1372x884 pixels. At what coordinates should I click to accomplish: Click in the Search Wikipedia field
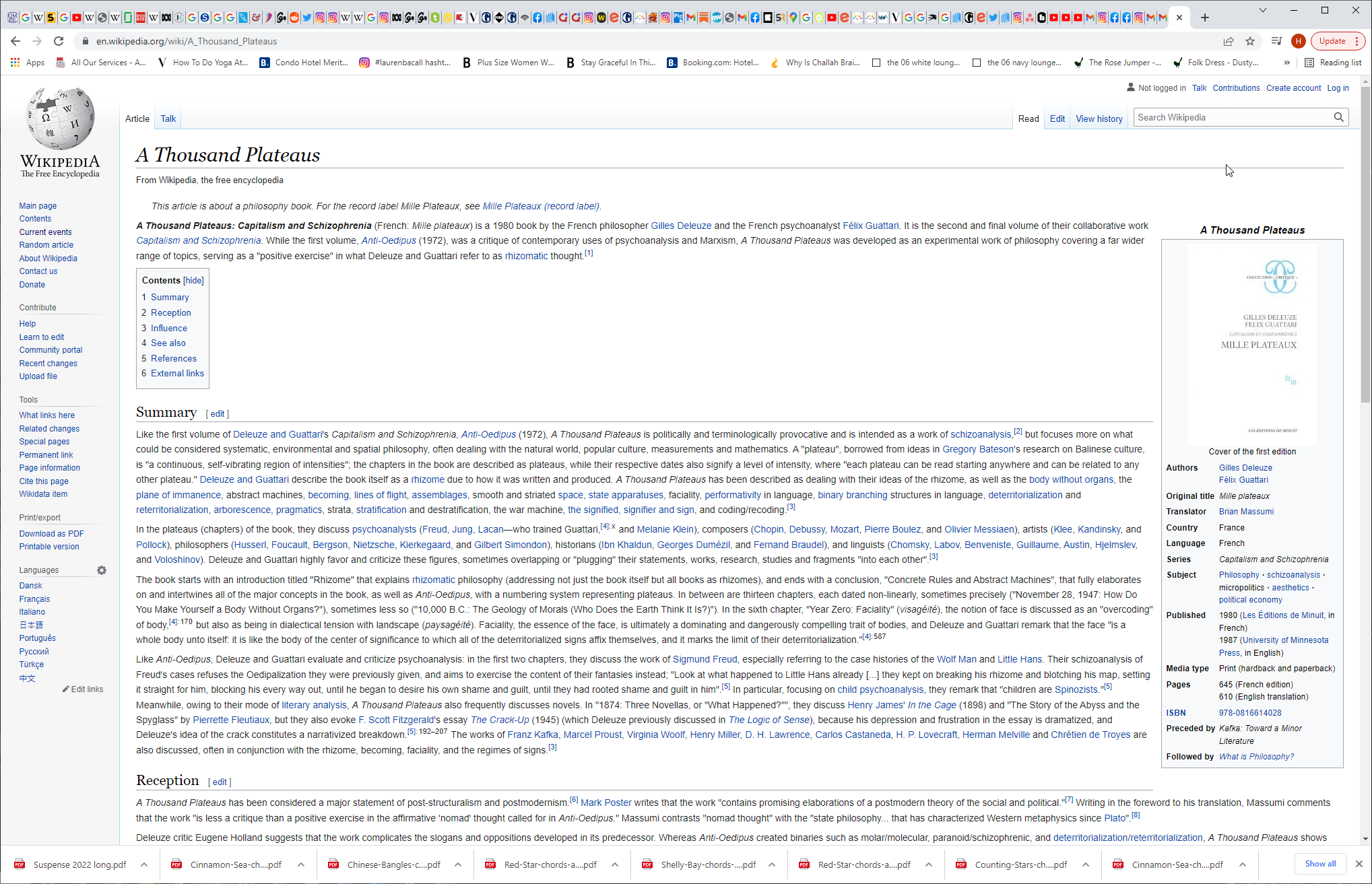[1233, 117]
